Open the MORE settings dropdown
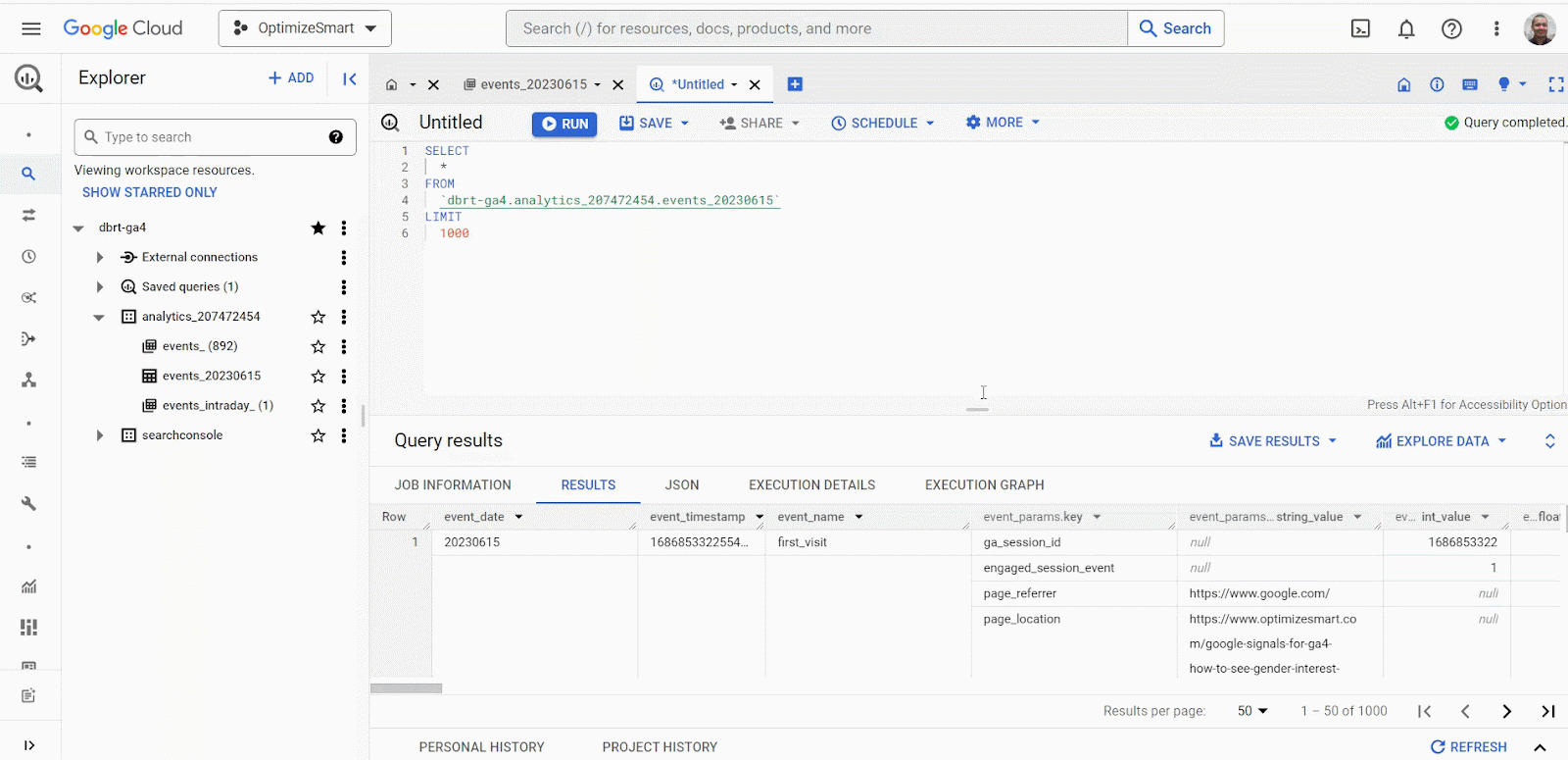 [1003, 123]
